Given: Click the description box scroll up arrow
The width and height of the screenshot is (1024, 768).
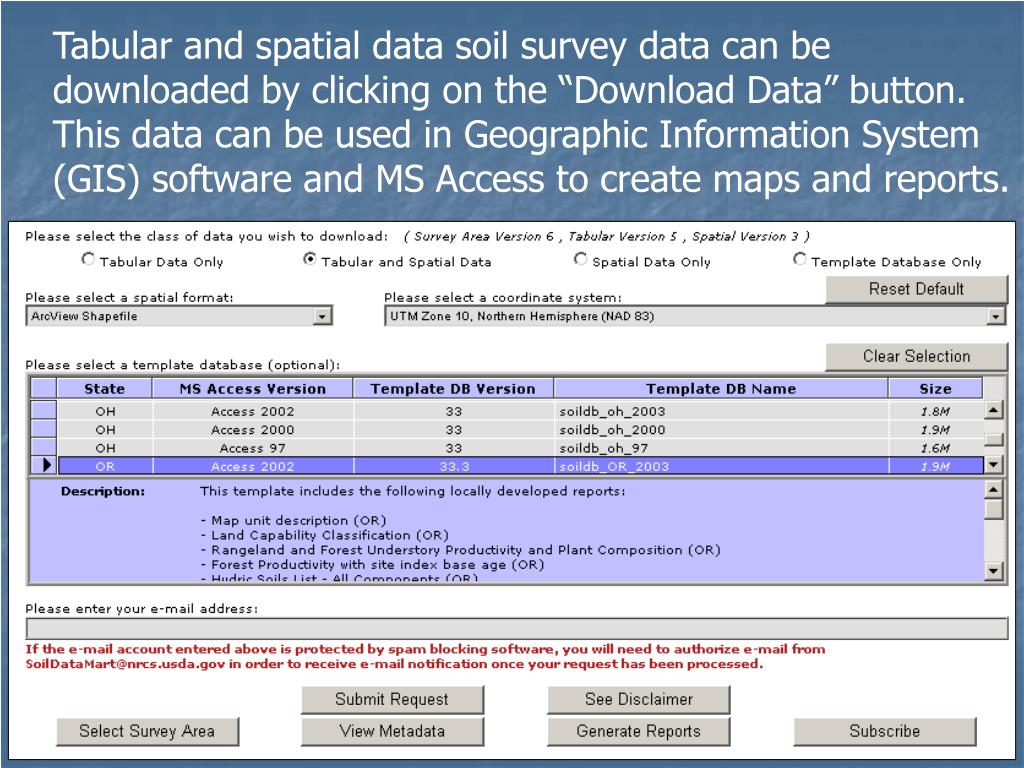Looking at the screenshot, I should [x=993, y=489].
